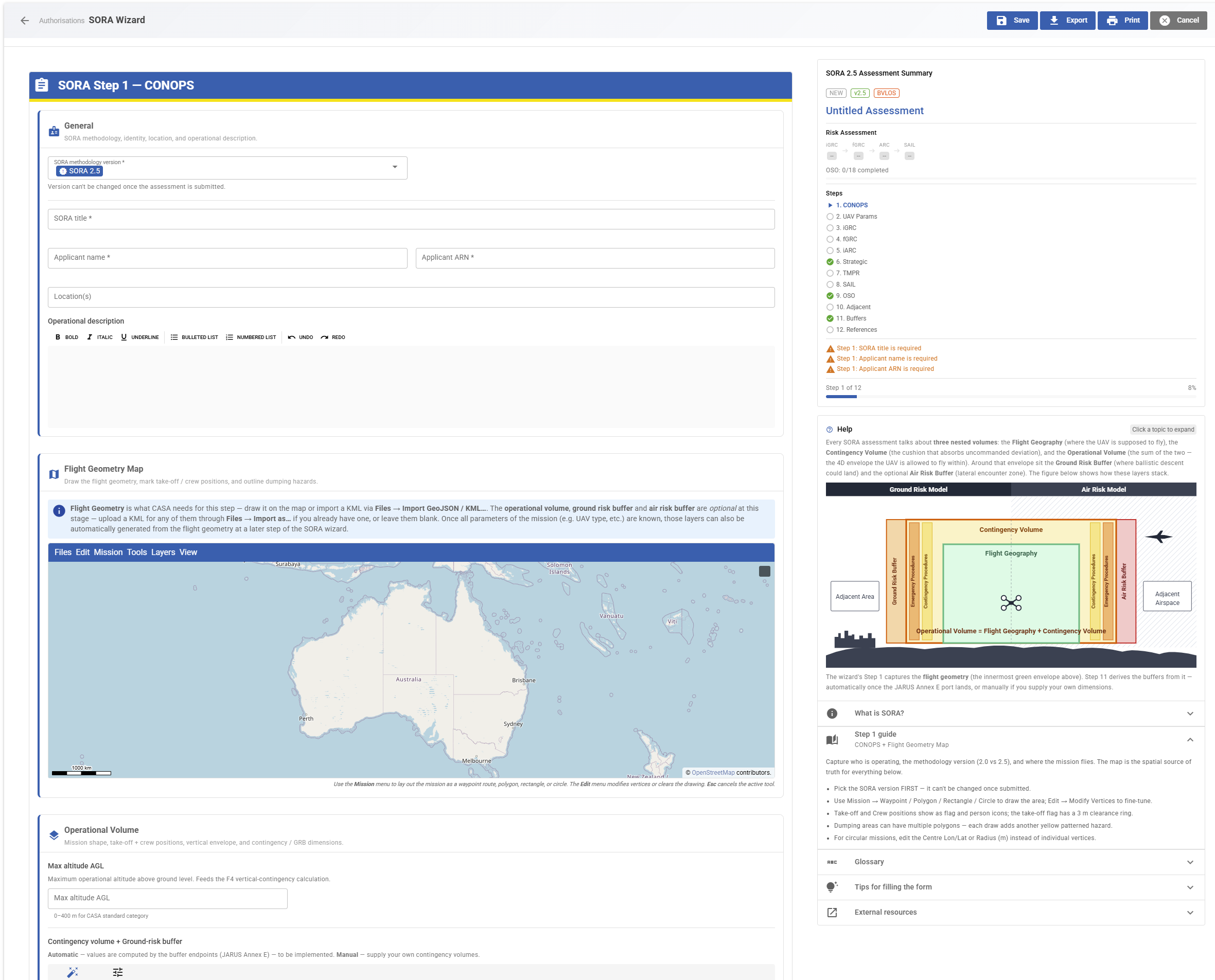Go back with the arrow icon
The image size is (1215, 980).
click(x=24, y=21)
